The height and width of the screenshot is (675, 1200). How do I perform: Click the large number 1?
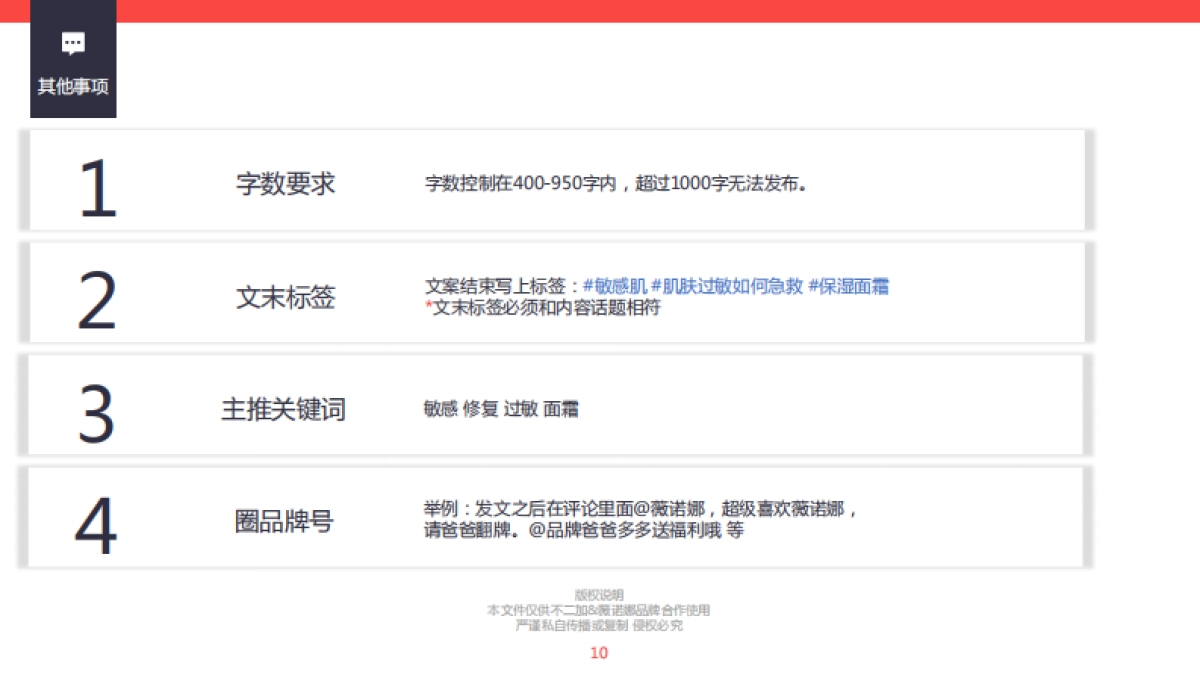coord(97,189)
